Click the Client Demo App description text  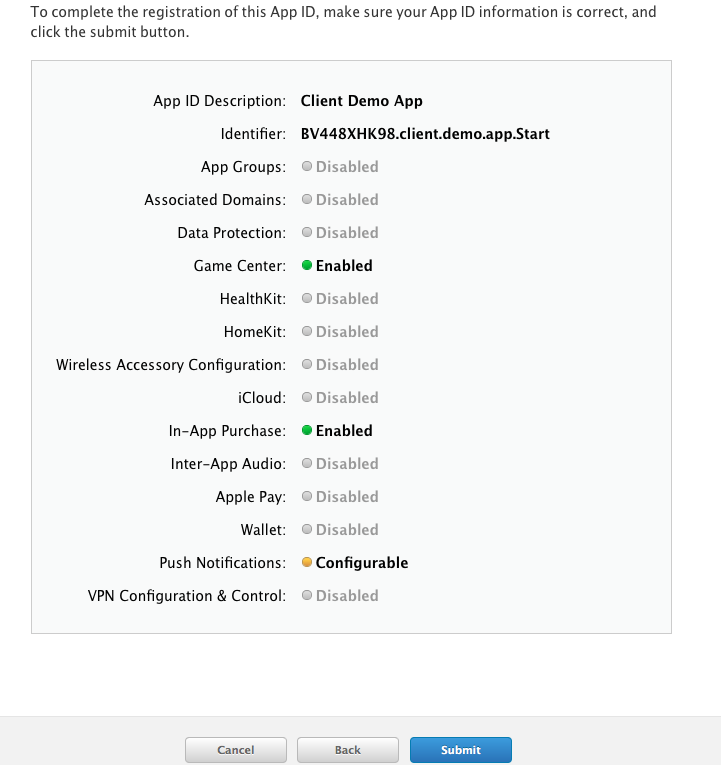point(361,101)
